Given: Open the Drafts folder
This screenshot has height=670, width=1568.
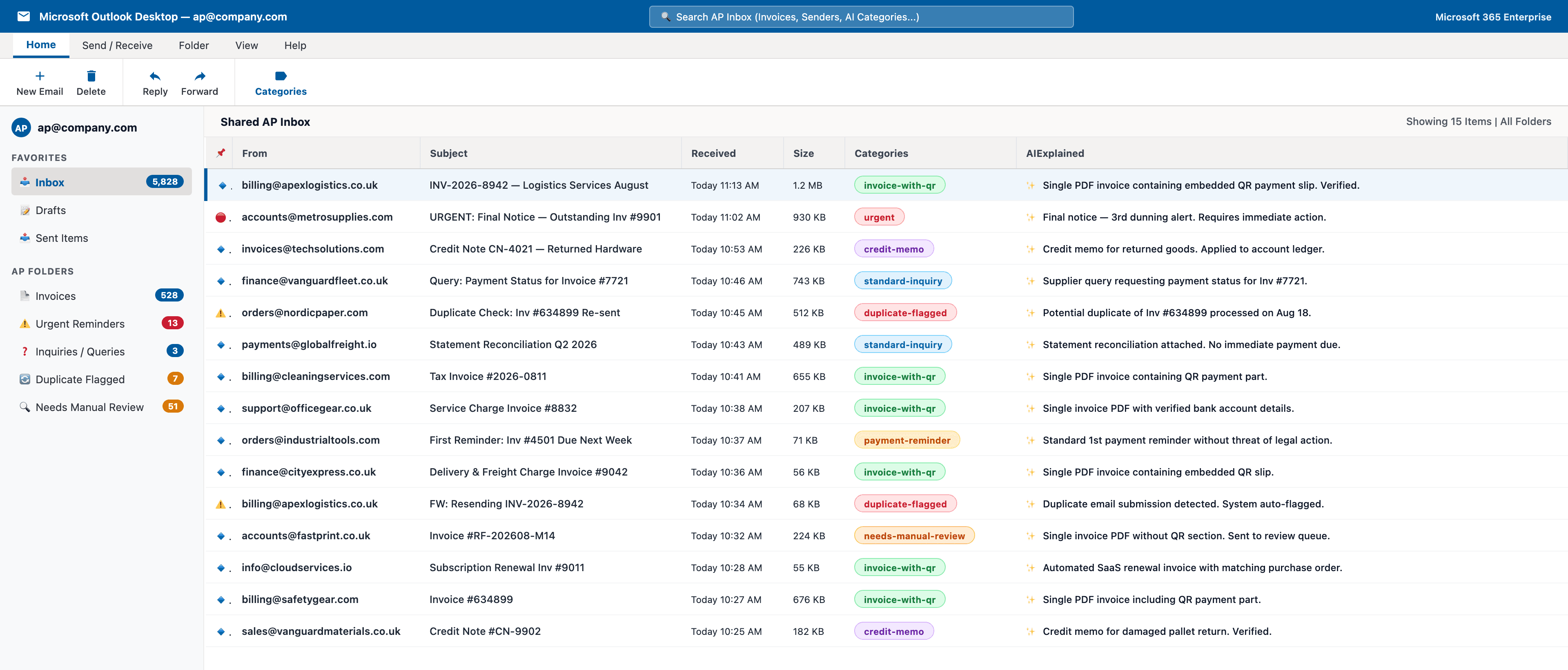Looking at the screenshot, I should point(102,210).
